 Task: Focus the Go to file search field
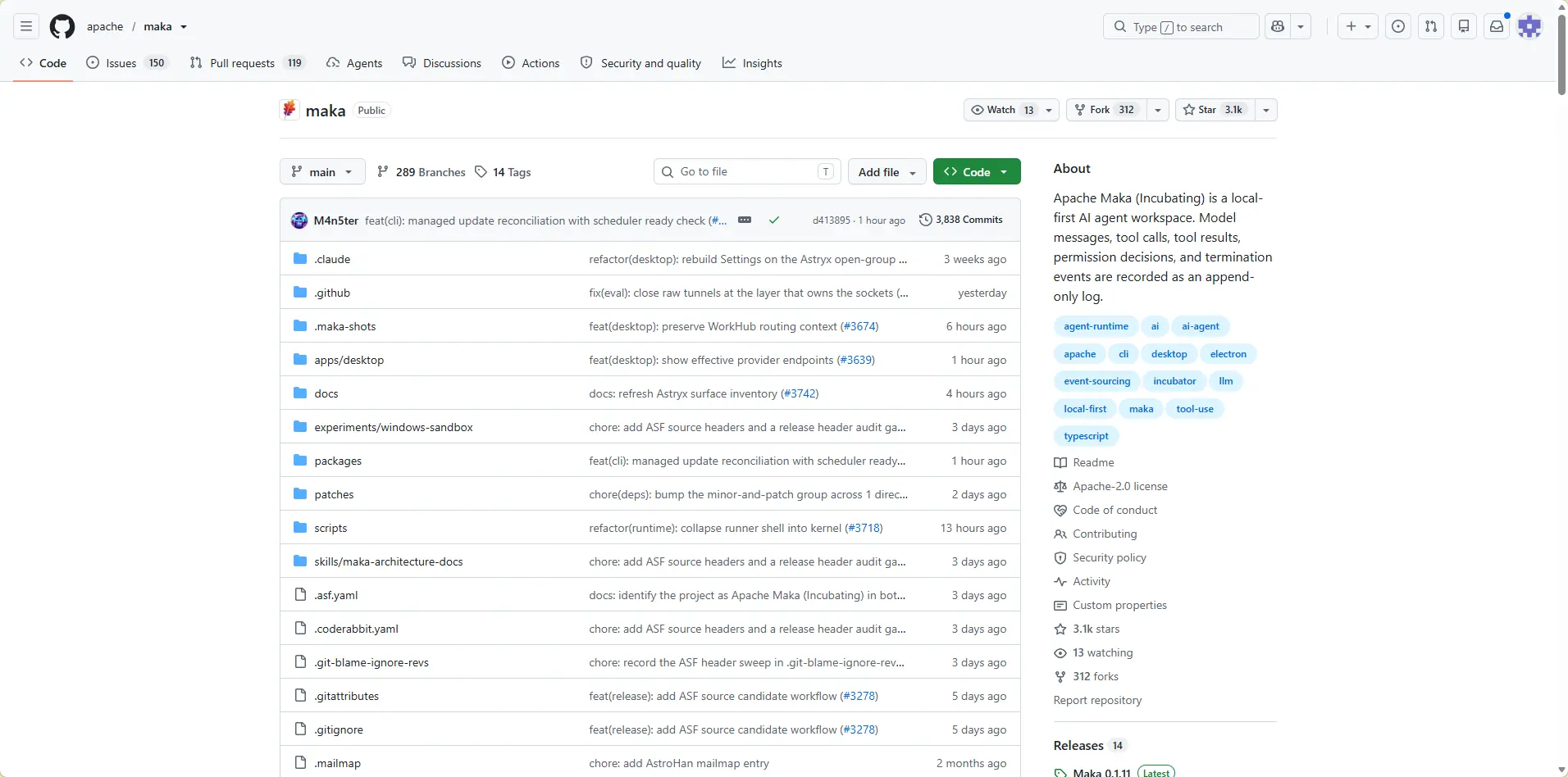tap(747, 171)
